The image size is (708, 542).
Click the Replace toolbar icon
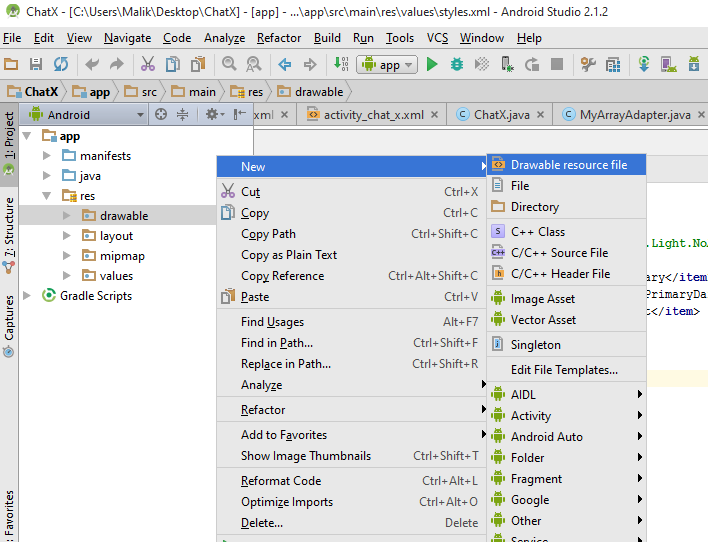coord(254,64)
